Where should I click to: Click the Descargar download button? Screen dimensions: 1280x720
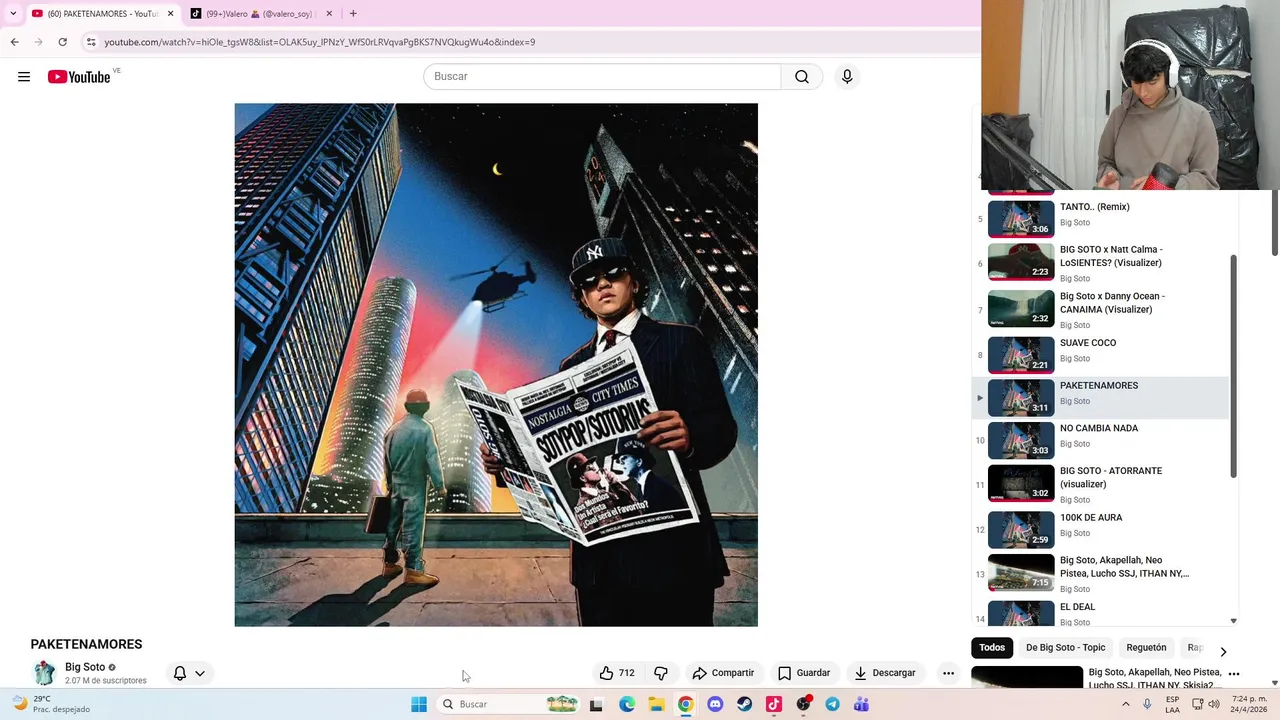[x=886, y=673]
